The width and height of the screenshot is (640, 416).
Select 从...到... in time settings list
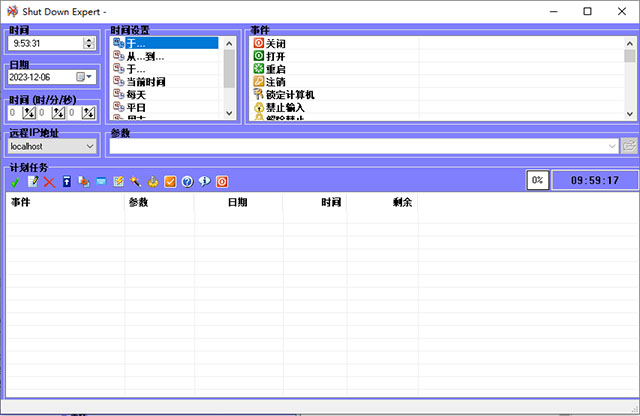[145, 56]
